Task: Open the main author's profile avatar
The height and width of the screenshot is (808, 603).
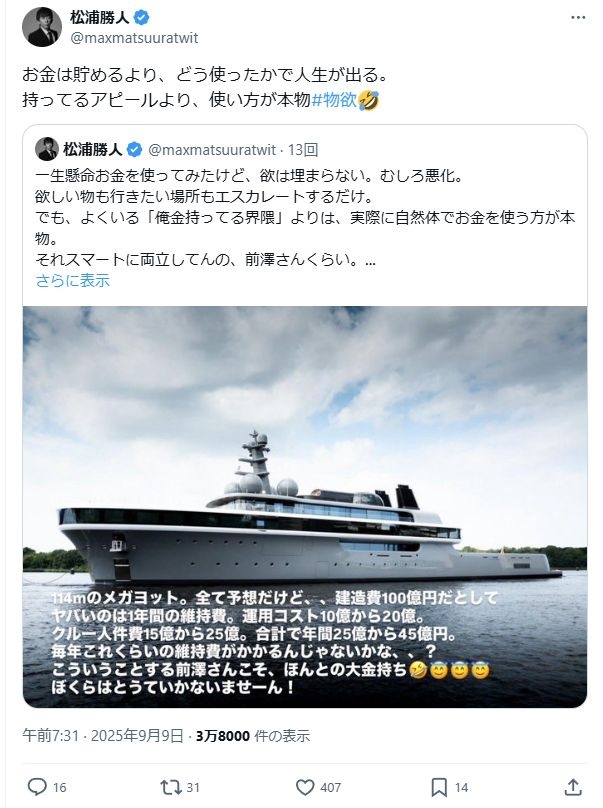Action: coord(42,28)
